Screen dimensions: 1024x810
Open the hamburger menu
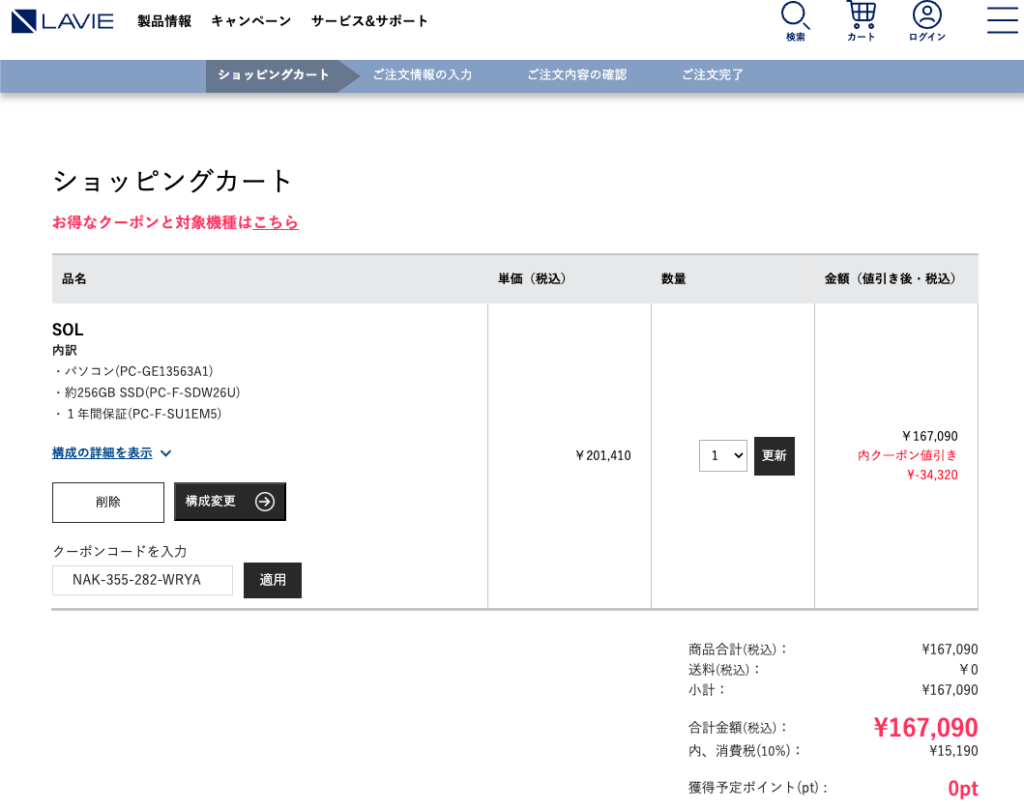pos(1002,20)
